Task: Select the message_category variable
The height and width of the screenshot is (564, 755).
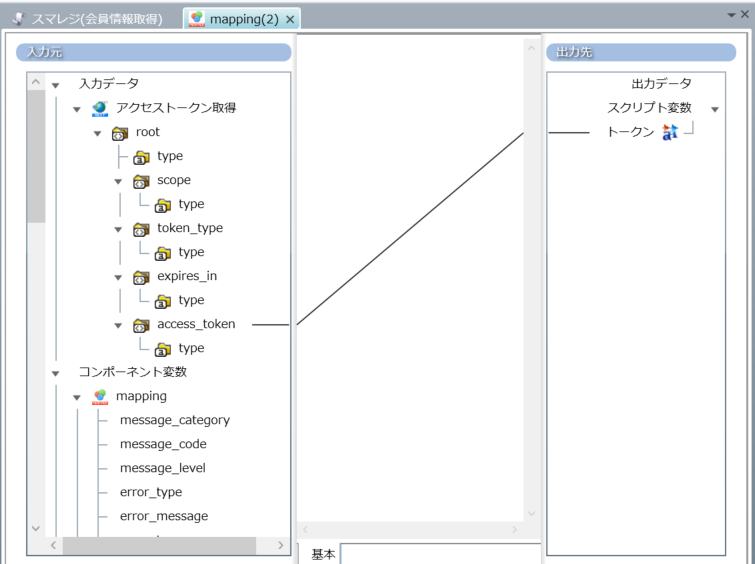Action: (x=175, y=420)
